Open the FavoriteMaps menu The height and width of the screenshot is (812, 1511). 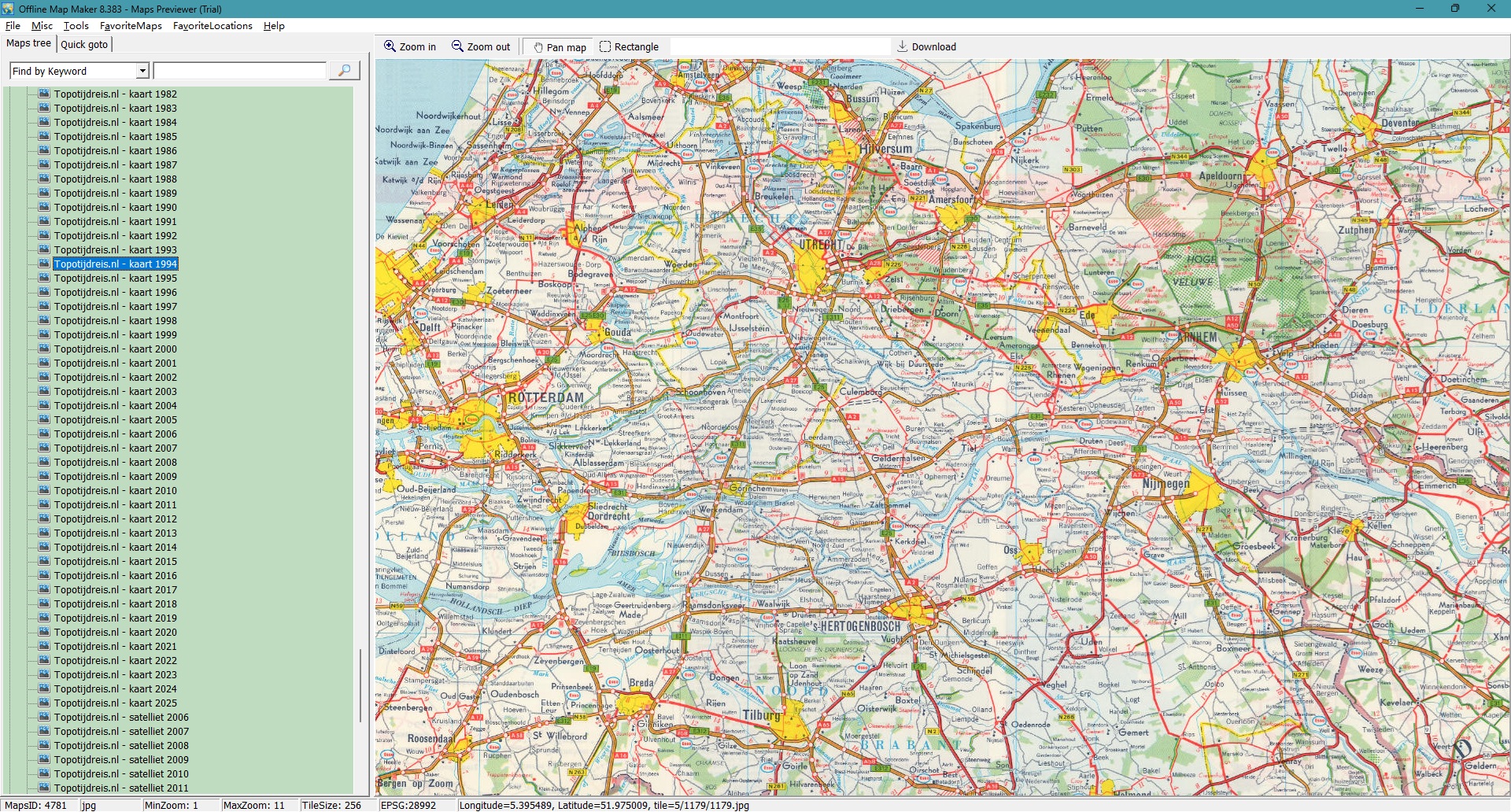(131, 25)
